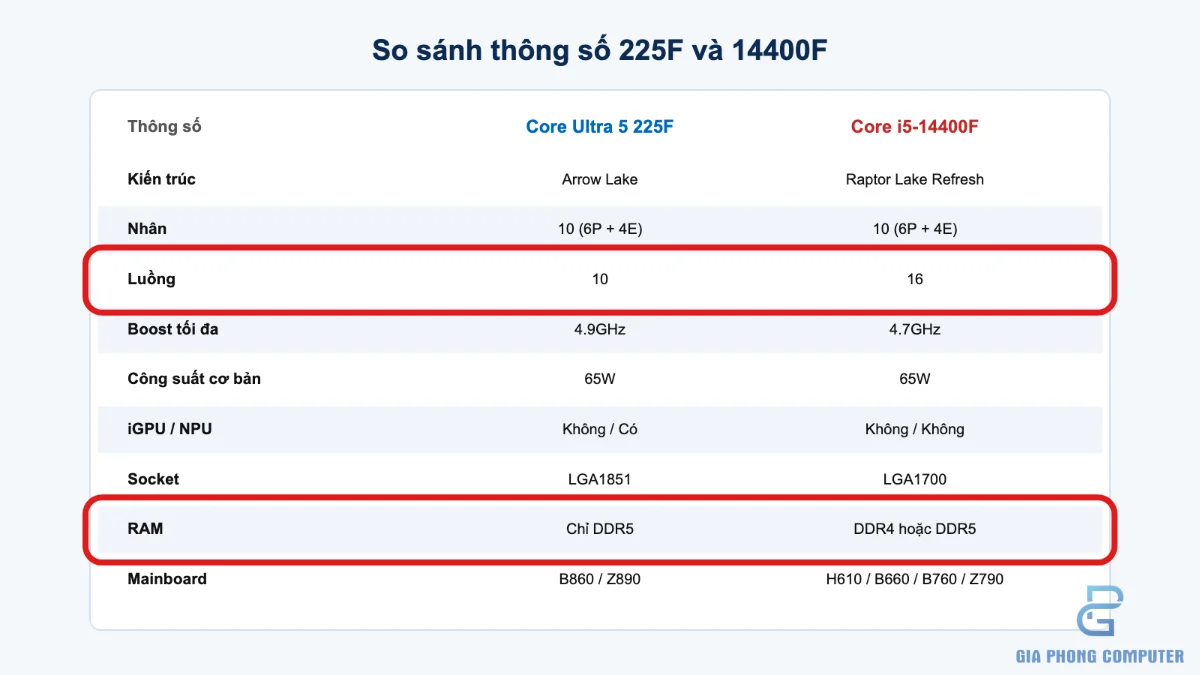Image resolution: width=1200 pixels, height=675 pixels.
Task: Select the "Công suất cơ bản" row label
Action: (x=194, y=379)
